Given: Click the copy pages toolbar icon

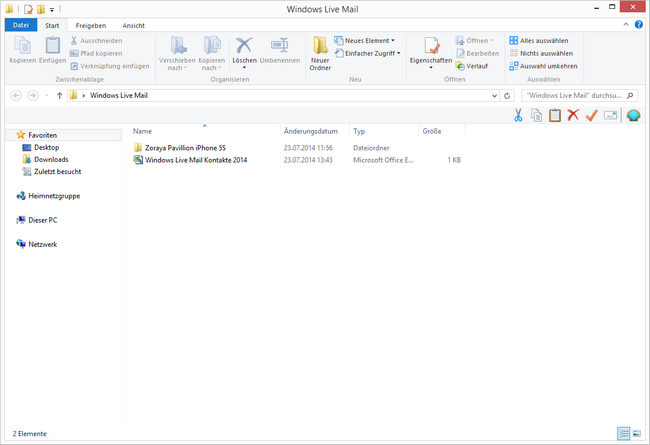Looking at the screenshot, I should (x=536, y=115).
